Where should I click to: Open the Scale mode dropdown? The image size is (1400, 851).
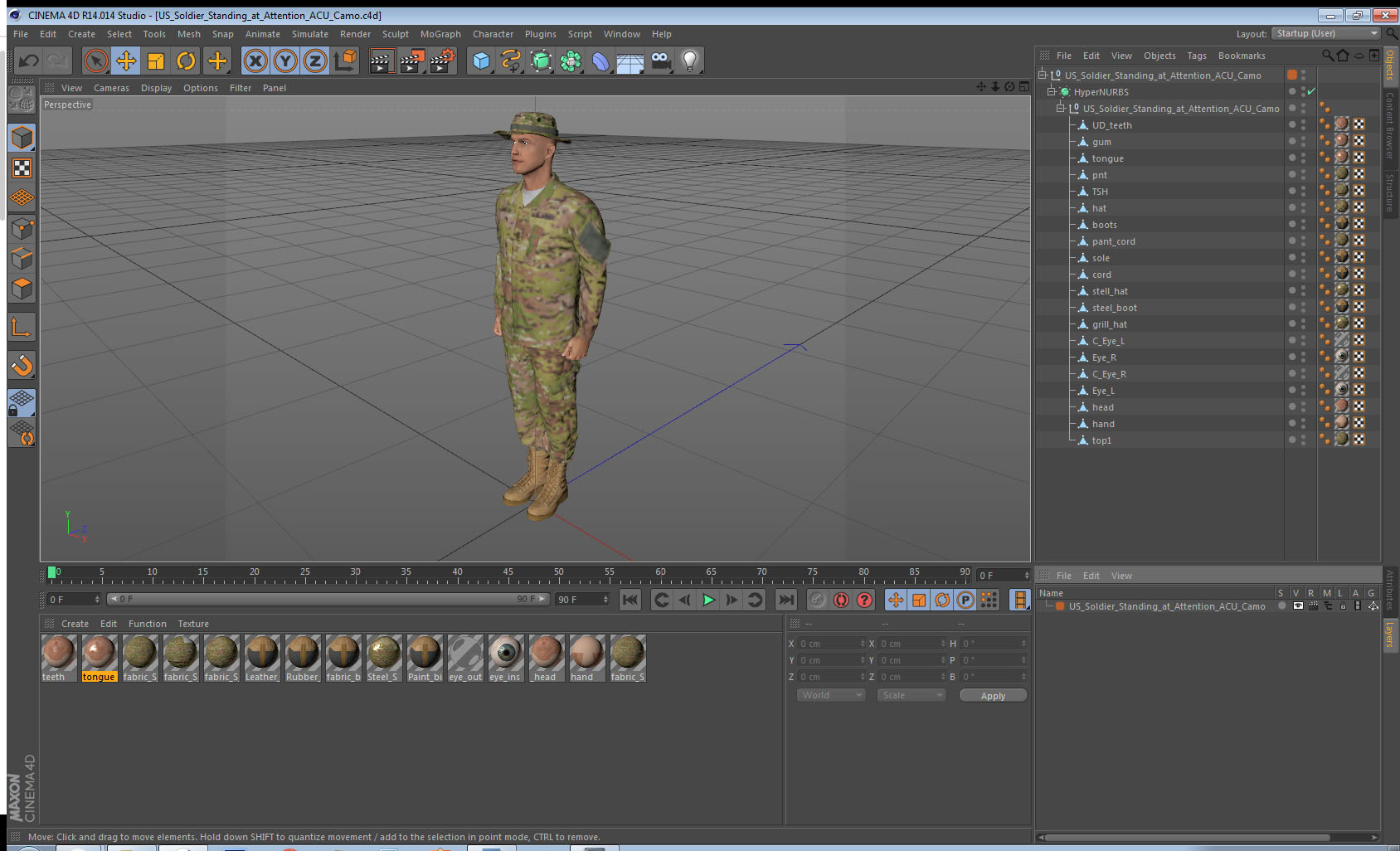coord(911,695)
